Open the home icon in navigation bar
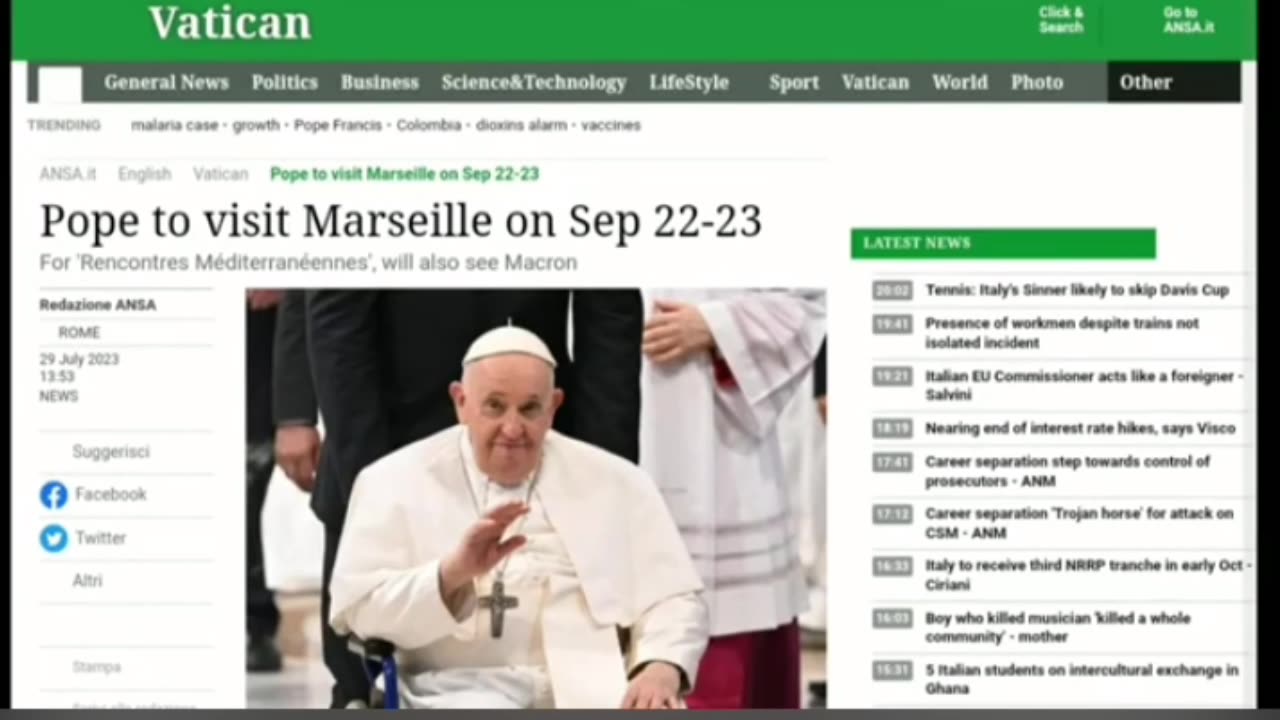1280x720 pixels. pyautogui.click(x=59, y=84)
